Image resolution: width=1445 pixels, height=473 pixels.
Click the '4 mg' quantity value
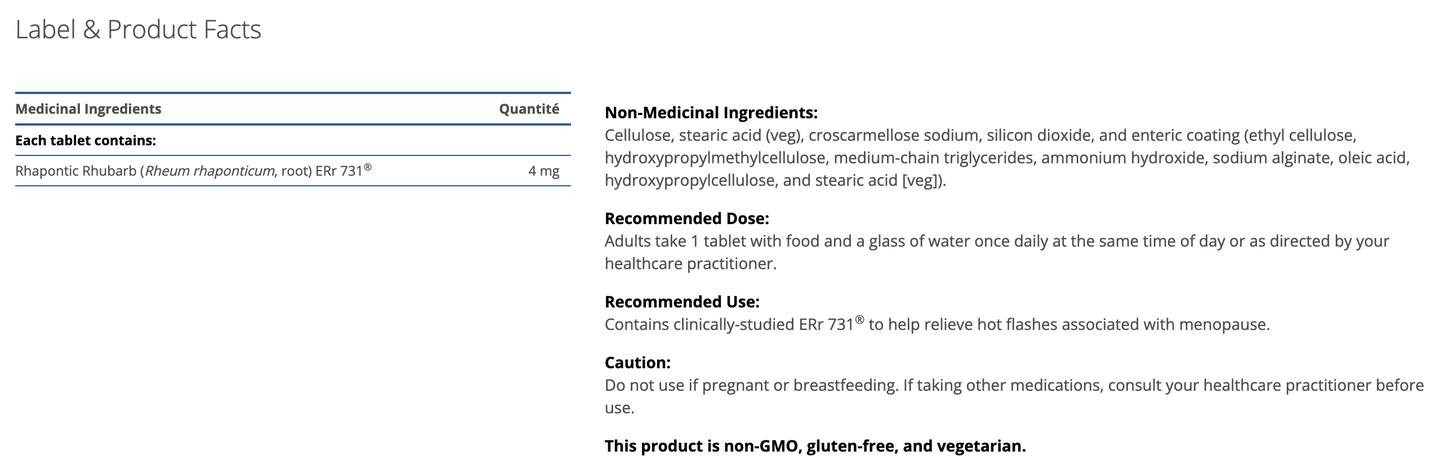[x=543, y=171]
